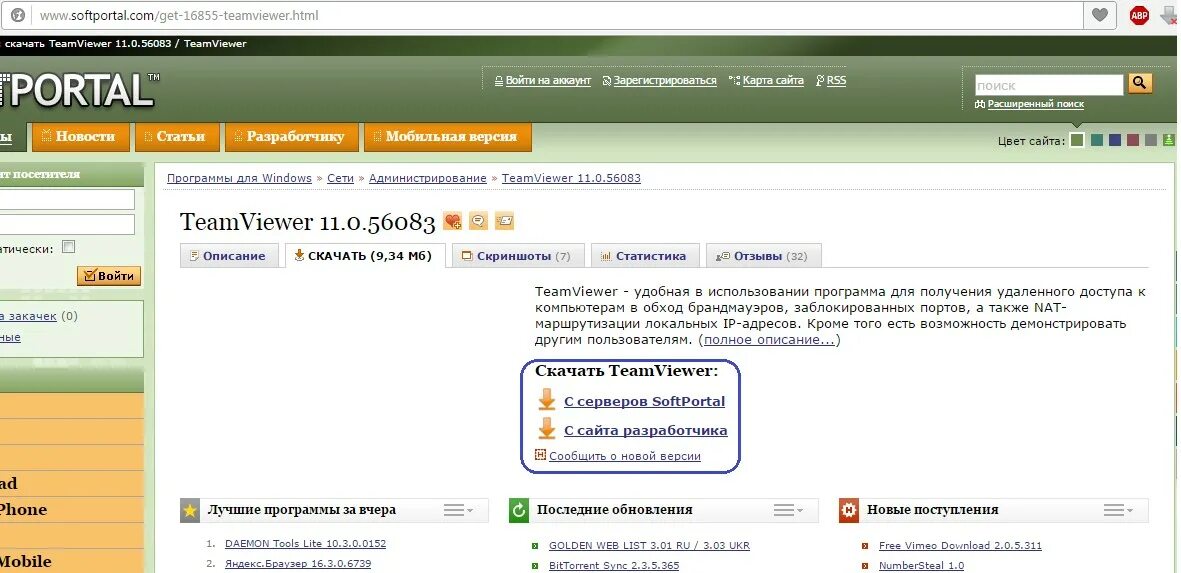Viewport: 1181px width, 573px height.
Task: Click Войти на аккаунт link
Action: click(548, 81)
